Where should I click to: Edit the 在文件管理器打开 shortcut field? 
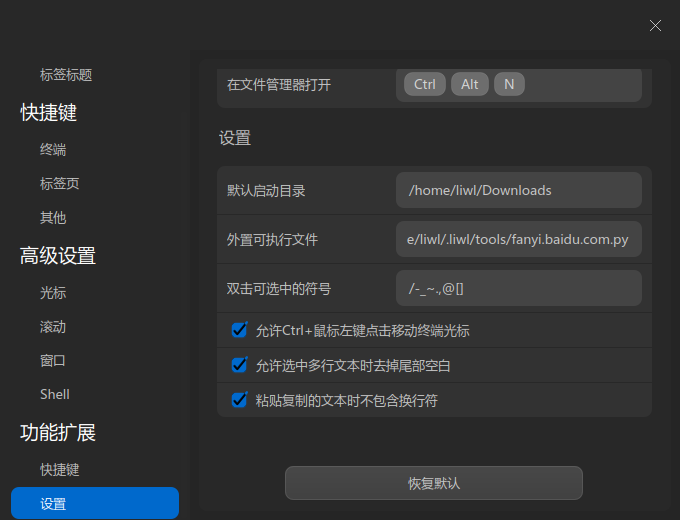click(519, 85)
